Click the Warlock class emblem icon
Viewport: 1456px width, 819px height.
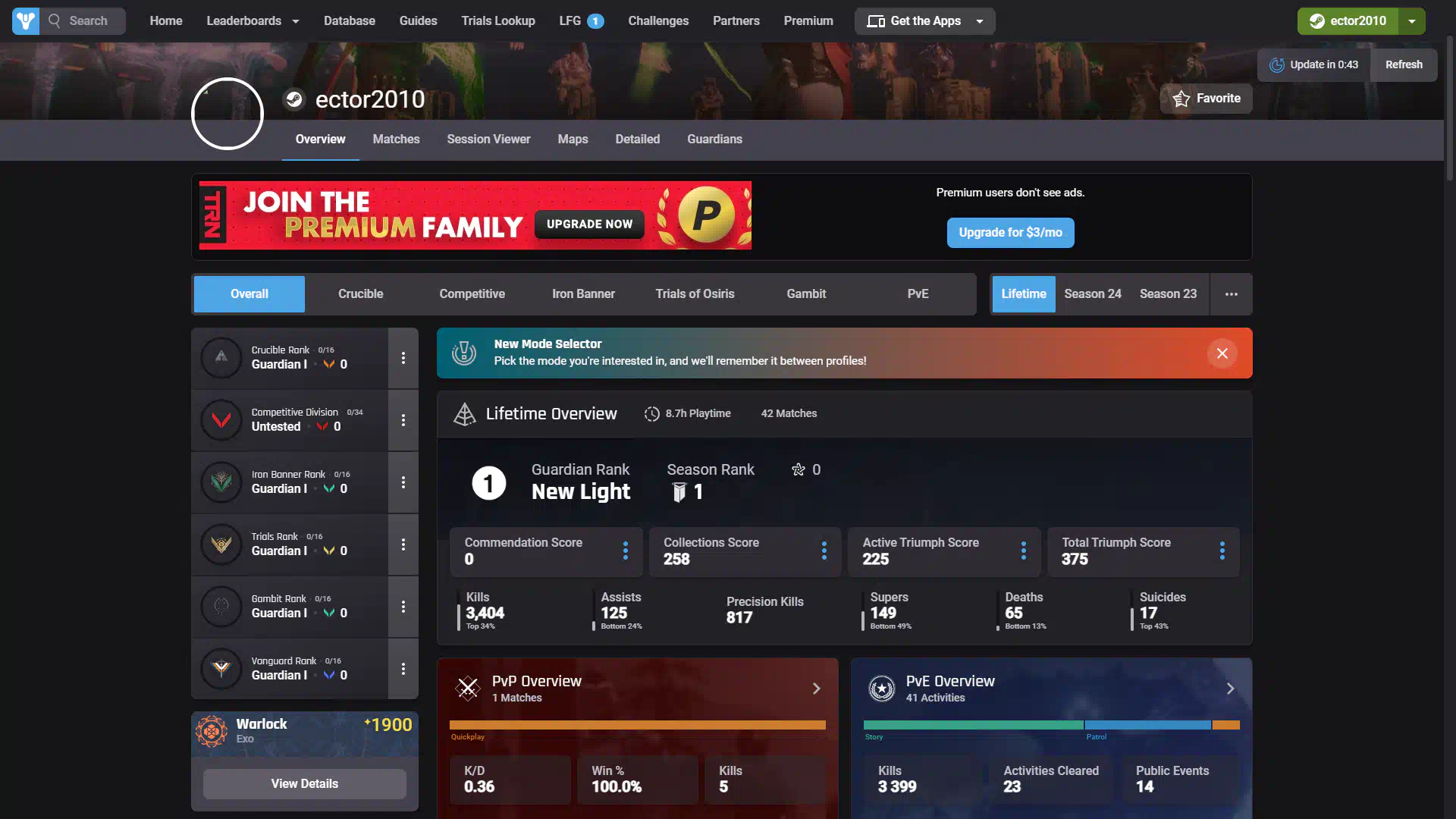tap(212, 732)
